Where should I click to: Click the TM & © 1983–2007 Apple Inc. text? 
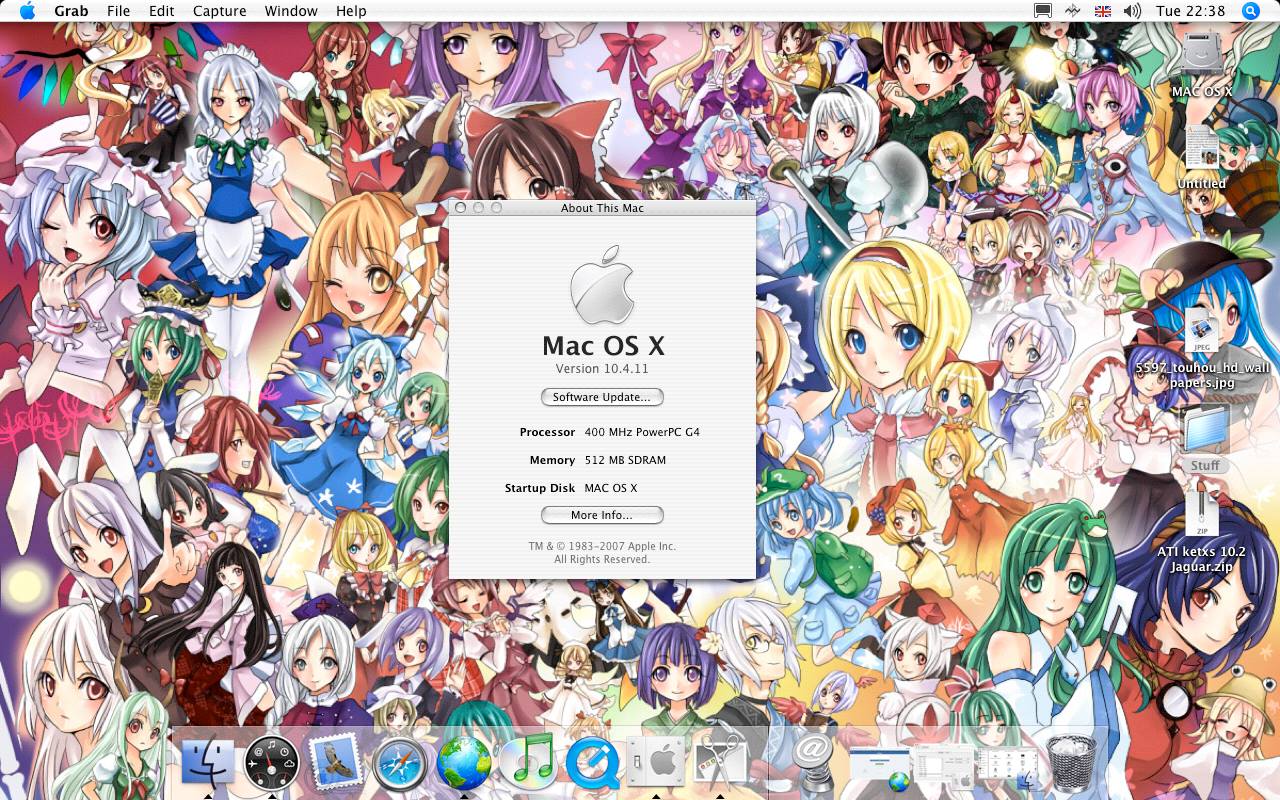(x=602, y=546)
